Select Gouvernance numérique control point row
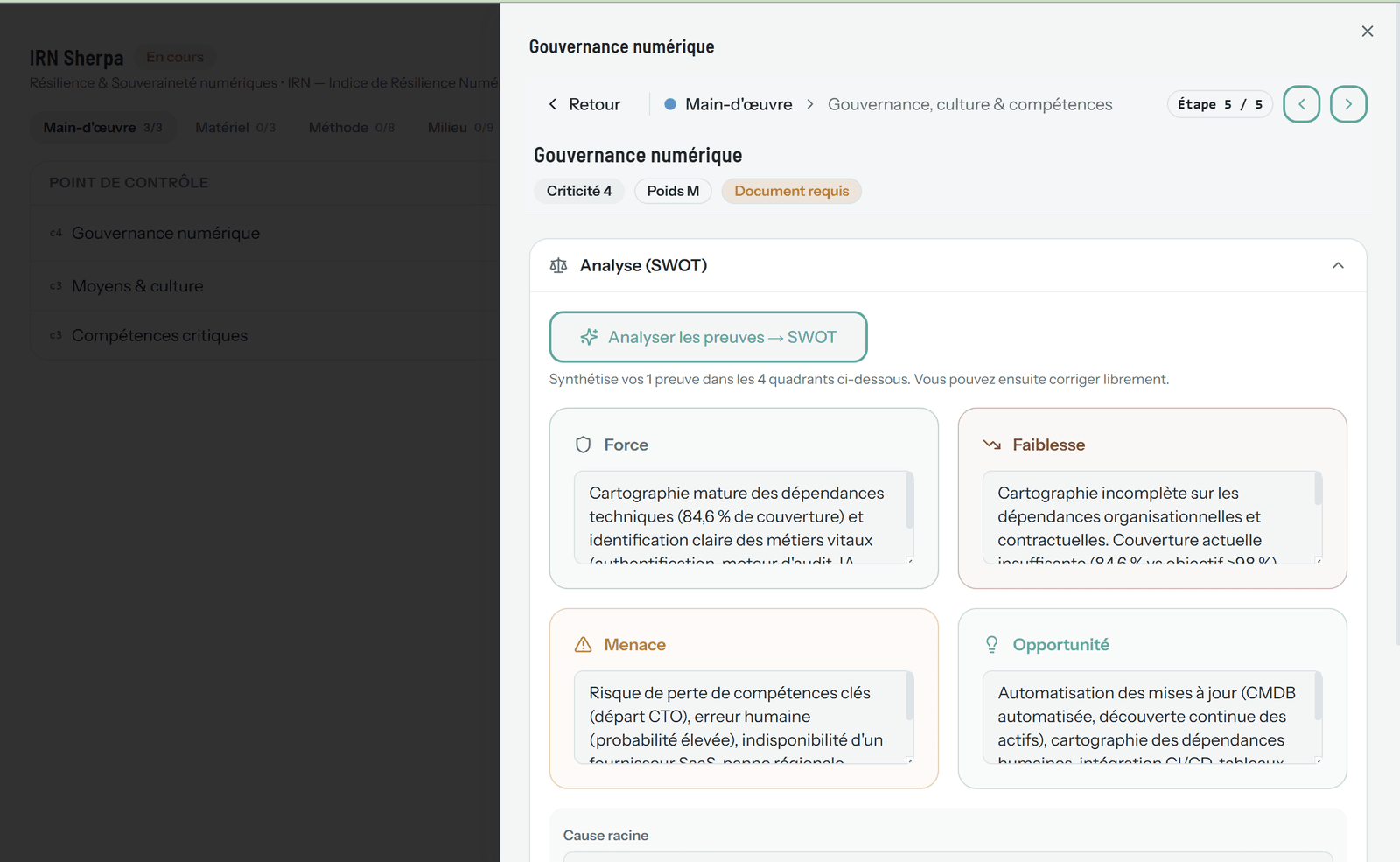The image size is (1400, 862). click(265, 233)
